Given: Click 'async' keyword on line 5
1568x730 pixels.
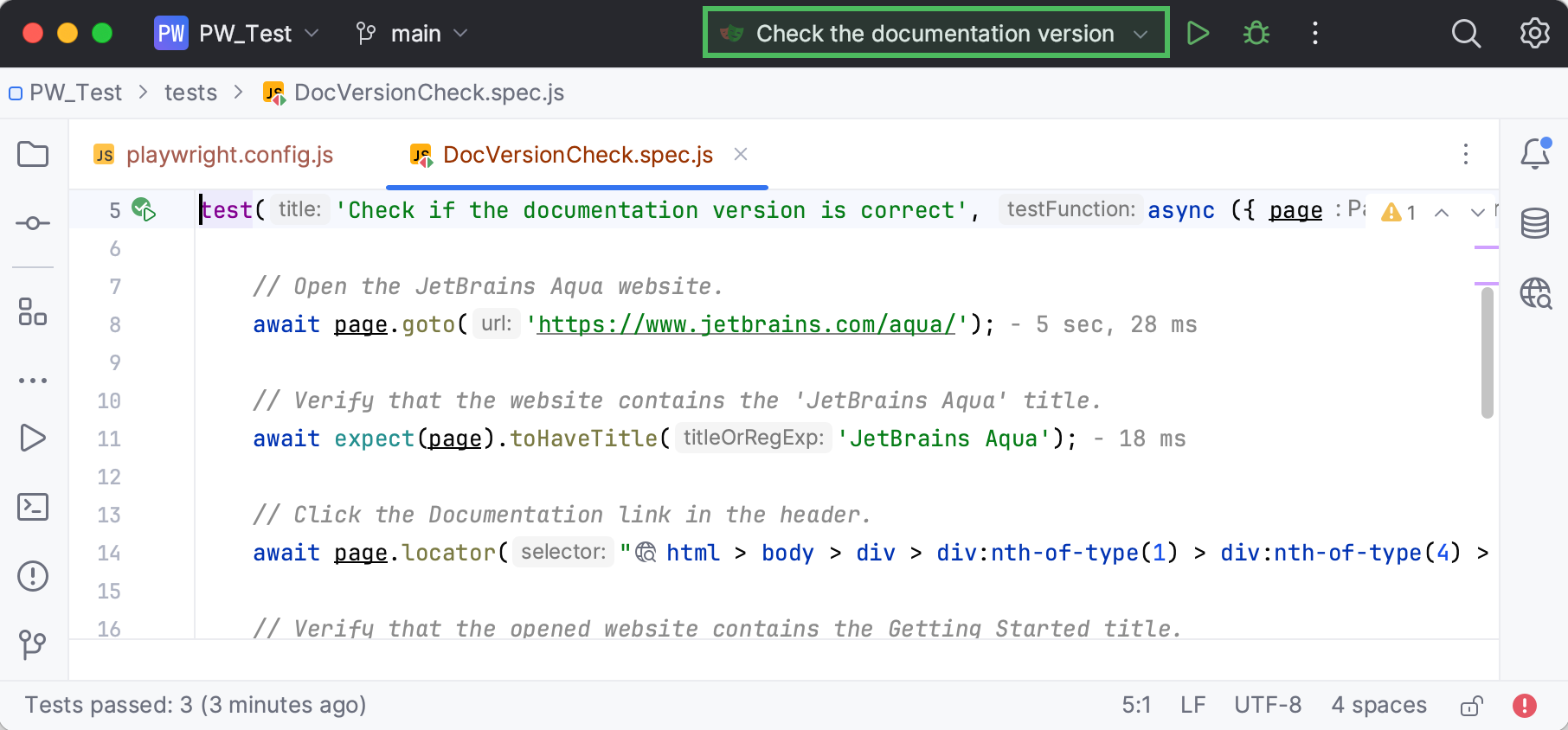Looking at the screenshot, I should point(1181,210).
